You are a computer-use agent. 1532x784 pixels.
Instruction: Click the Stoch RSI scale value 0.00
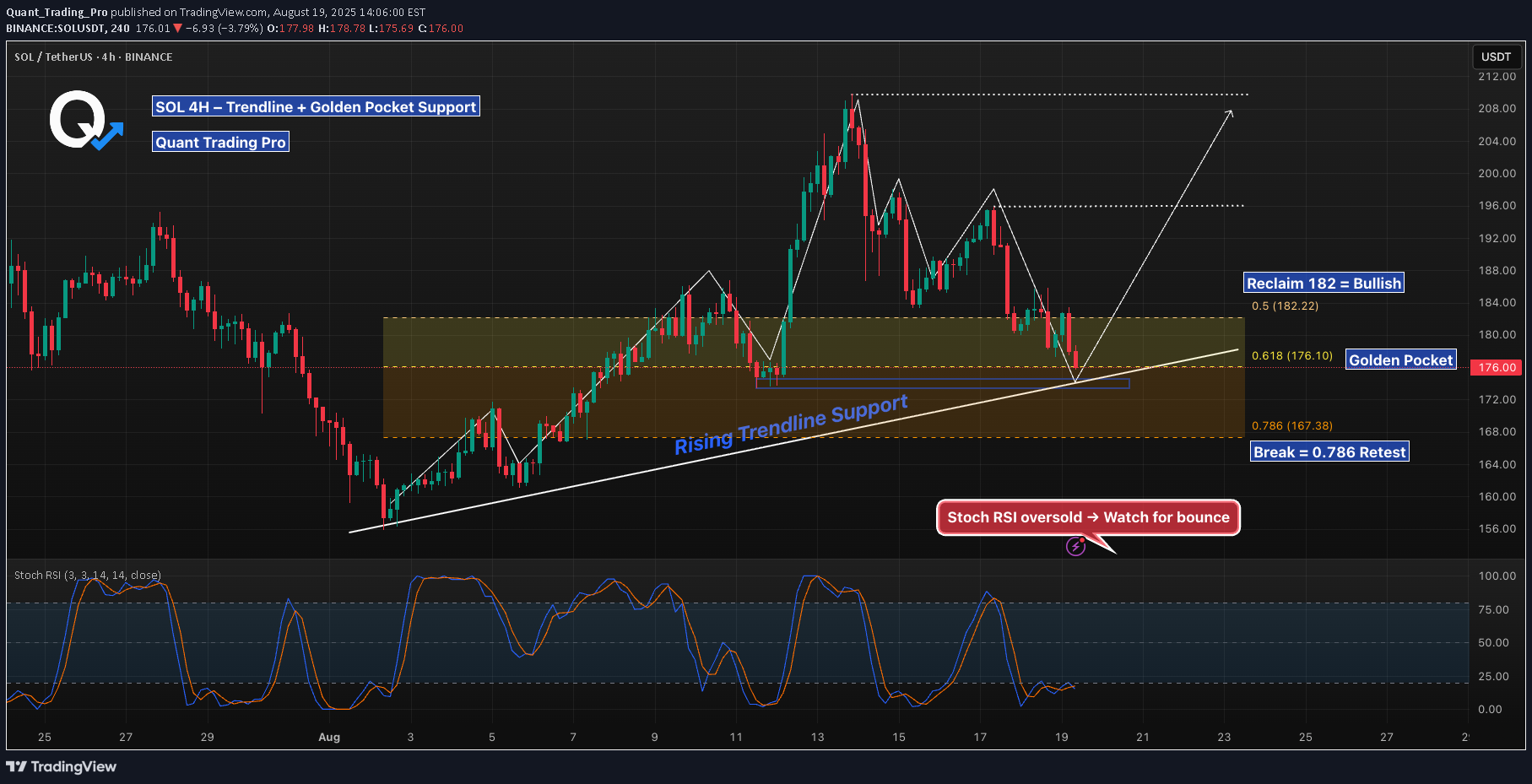tap(1490, 709)
